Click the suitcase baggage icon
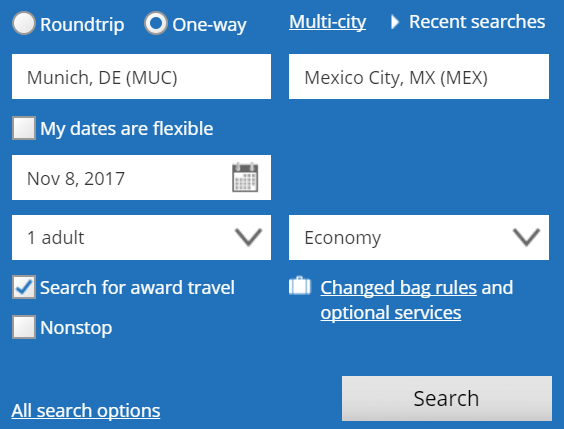The image size is (564, 429). [x=299, y=286]
